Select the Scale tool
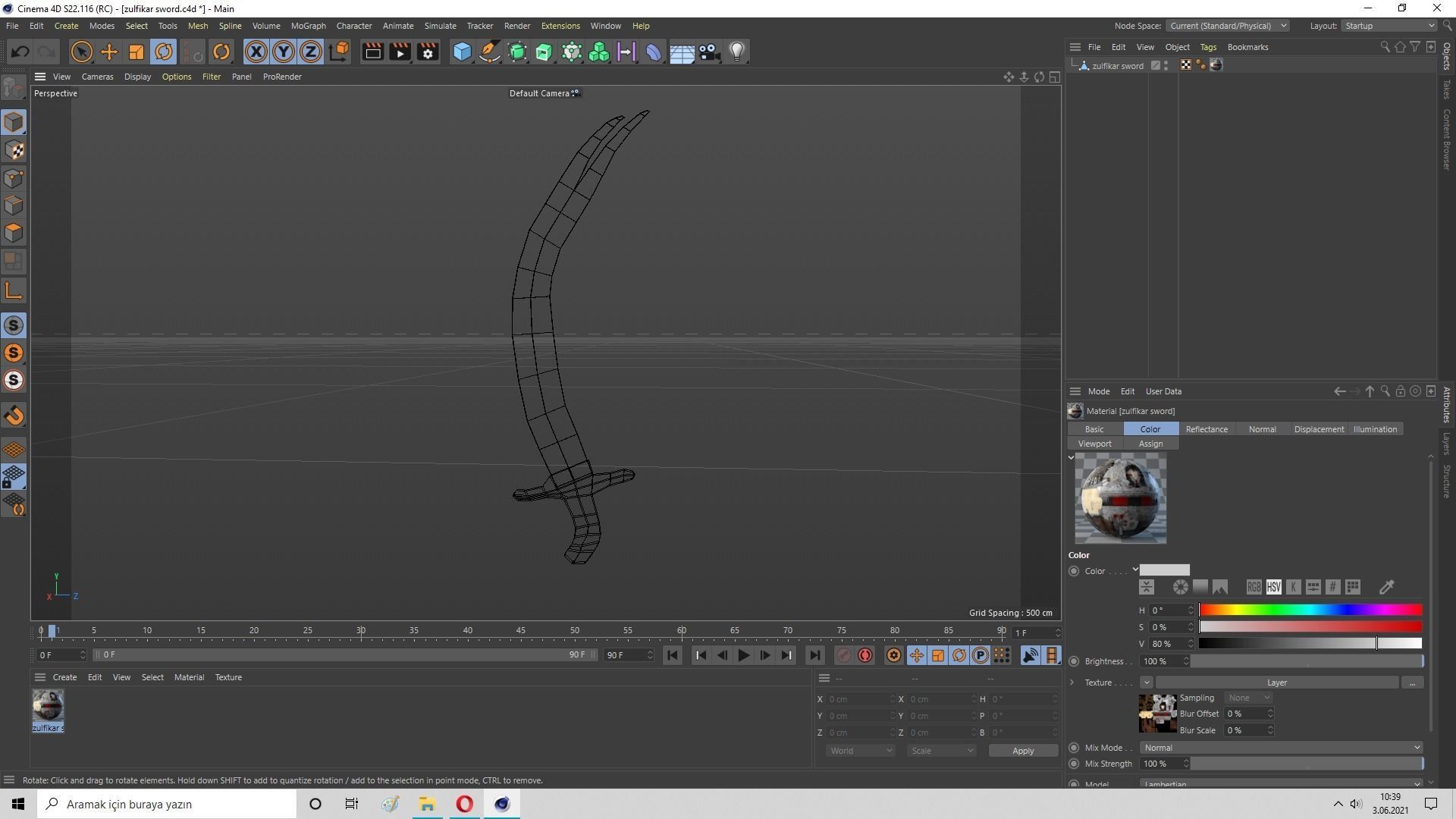The image size is (1456, 819). (x=136, y=52)
